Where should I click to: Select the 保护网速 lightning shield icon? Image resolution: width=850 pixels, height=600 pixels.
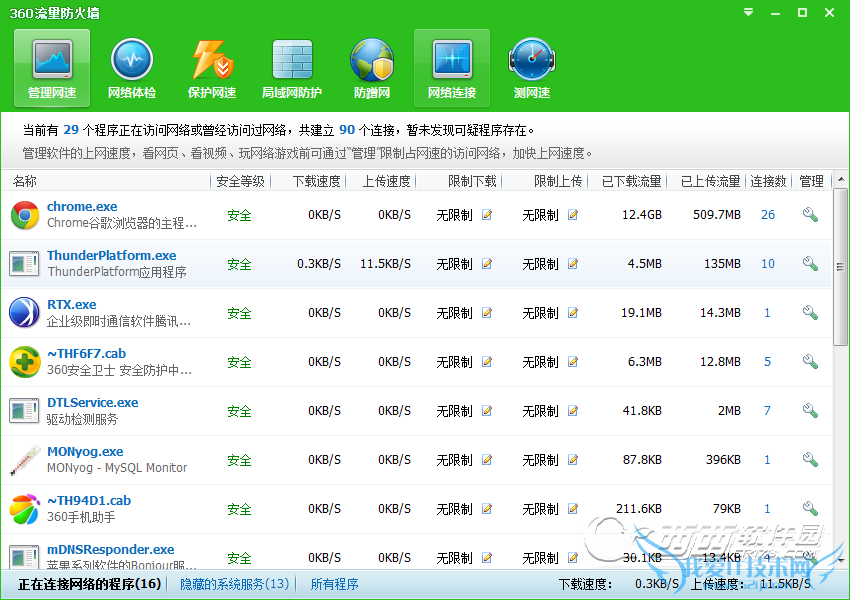(212, 68)
